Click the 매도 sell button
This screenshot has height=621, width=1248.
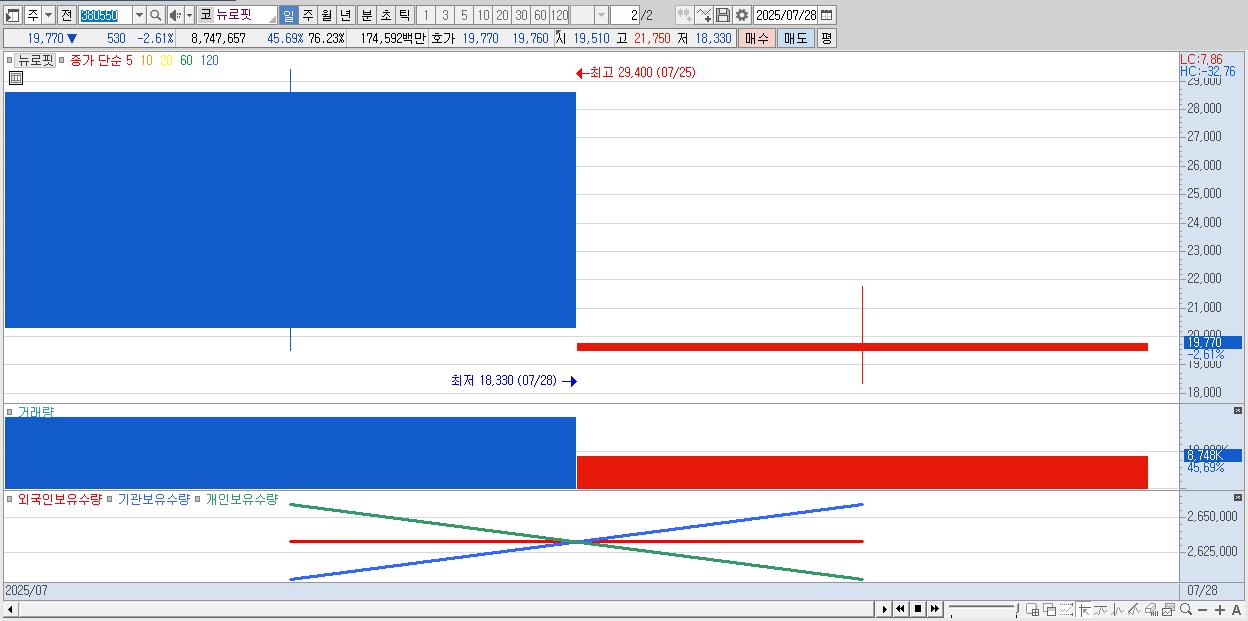click(796, 38)
